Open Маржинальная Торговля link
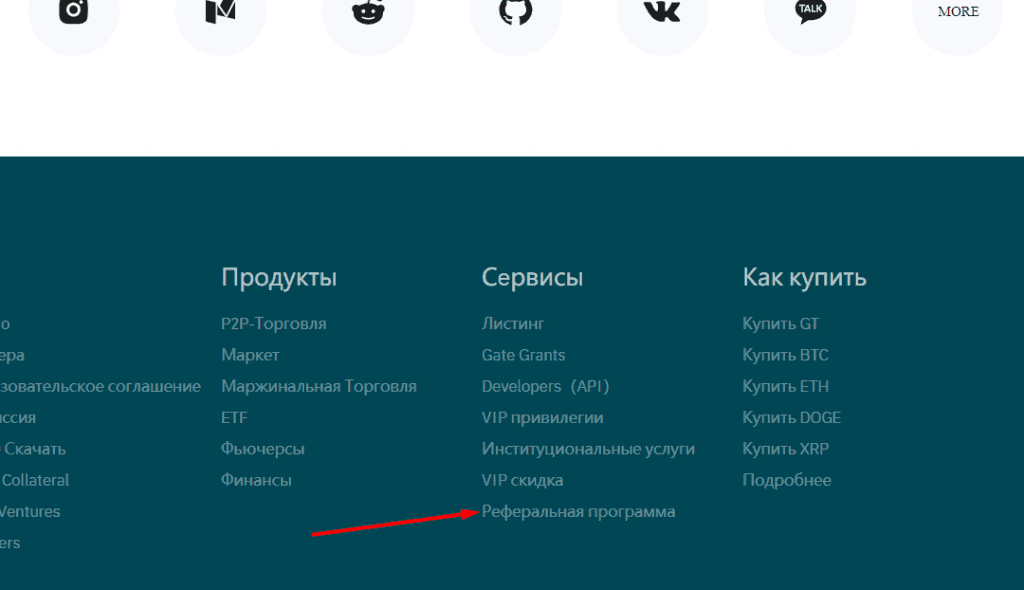Image resolution: width=1024 pixels, height=590 pixels. [x=319, y=386]
